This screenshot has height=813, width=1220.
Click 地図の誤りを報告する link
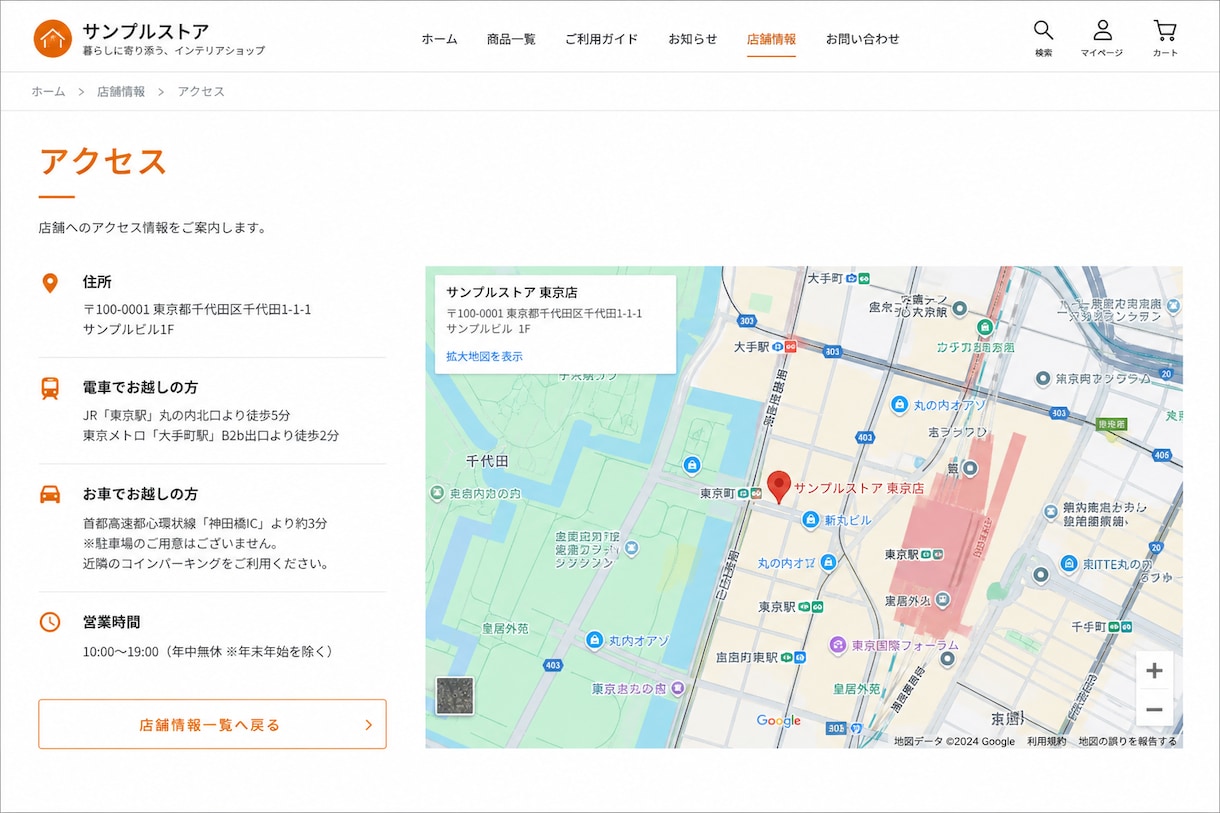(1127, 741)
